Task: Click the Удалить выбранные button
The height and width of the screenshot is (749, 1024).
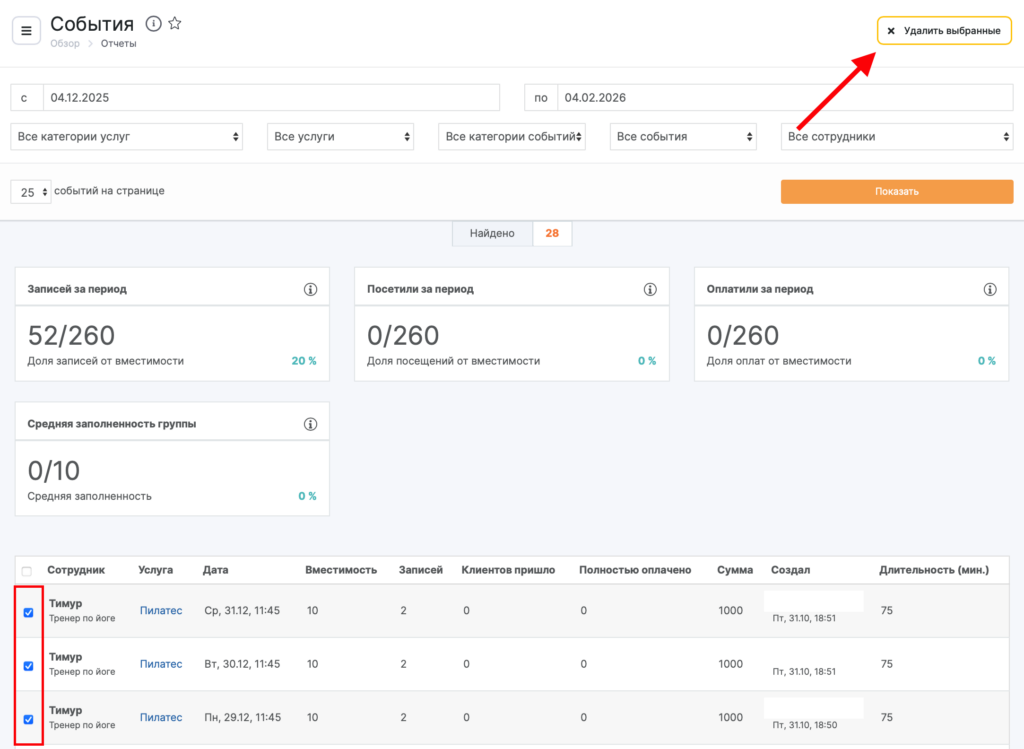Action: pyautogui.click(x=944, y=31)
